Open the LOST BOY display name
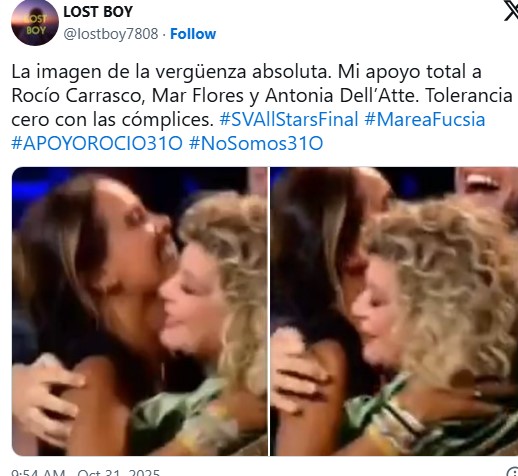Viewport: 518px width, 476px height. coord(98,12)
